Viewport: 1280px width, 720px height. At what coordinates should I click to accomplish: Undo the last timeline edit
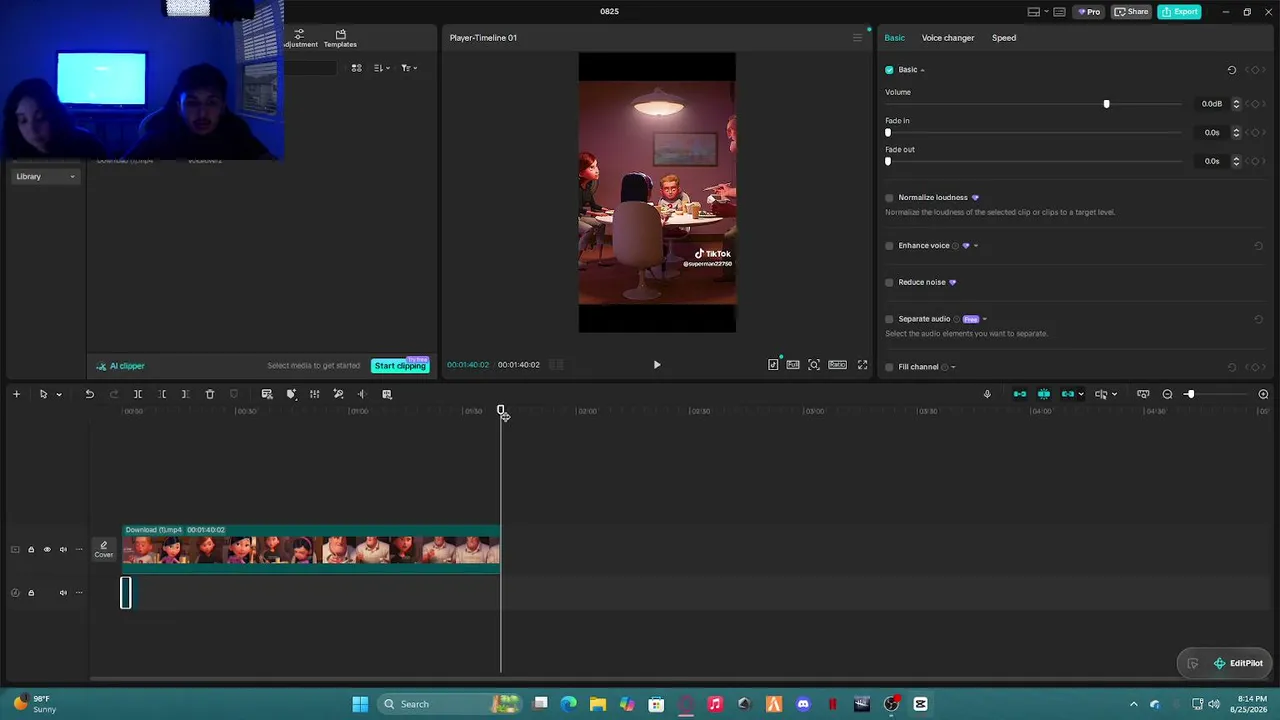point(89,394)
